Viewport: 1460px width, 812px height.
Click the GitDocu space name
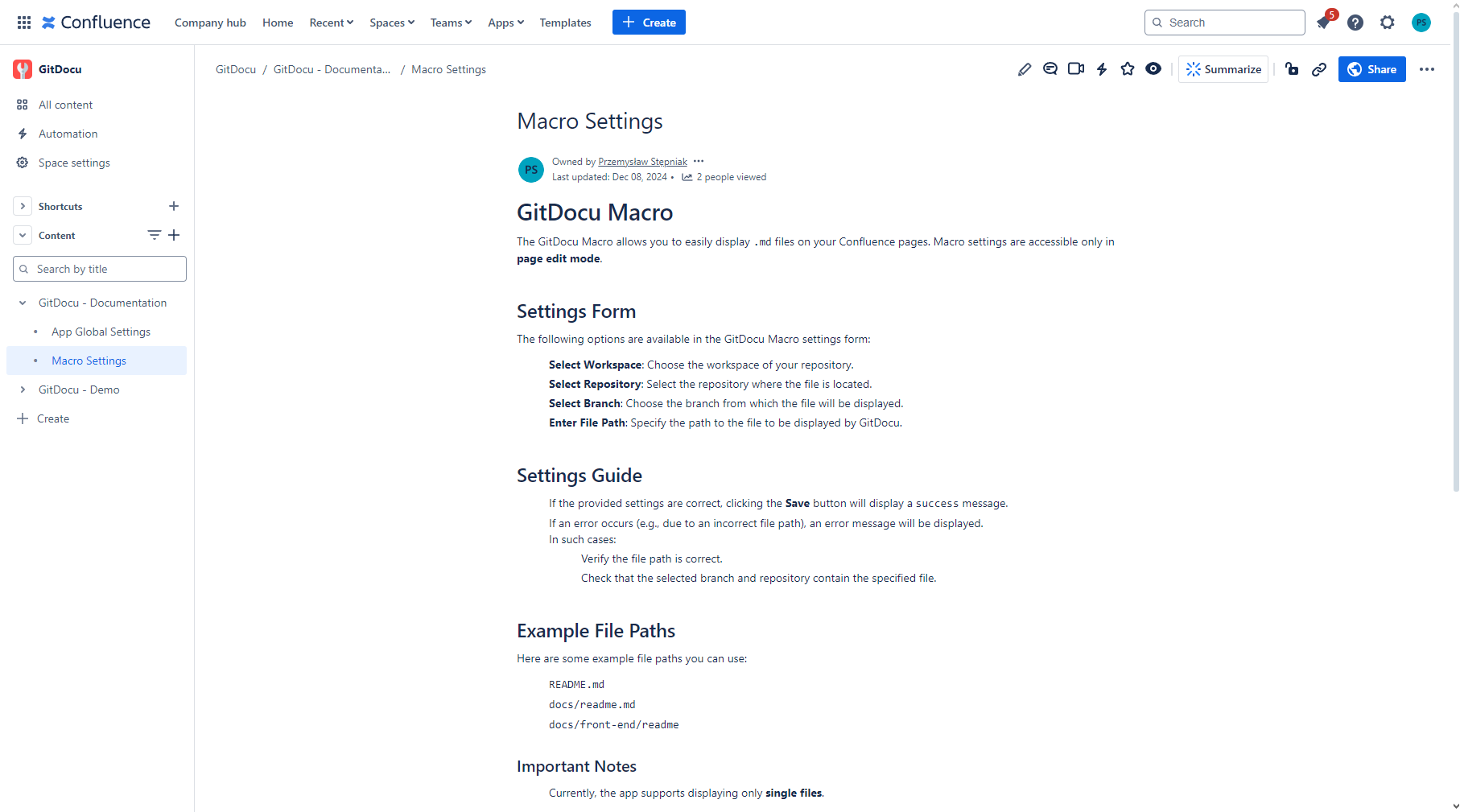(60, 69)
